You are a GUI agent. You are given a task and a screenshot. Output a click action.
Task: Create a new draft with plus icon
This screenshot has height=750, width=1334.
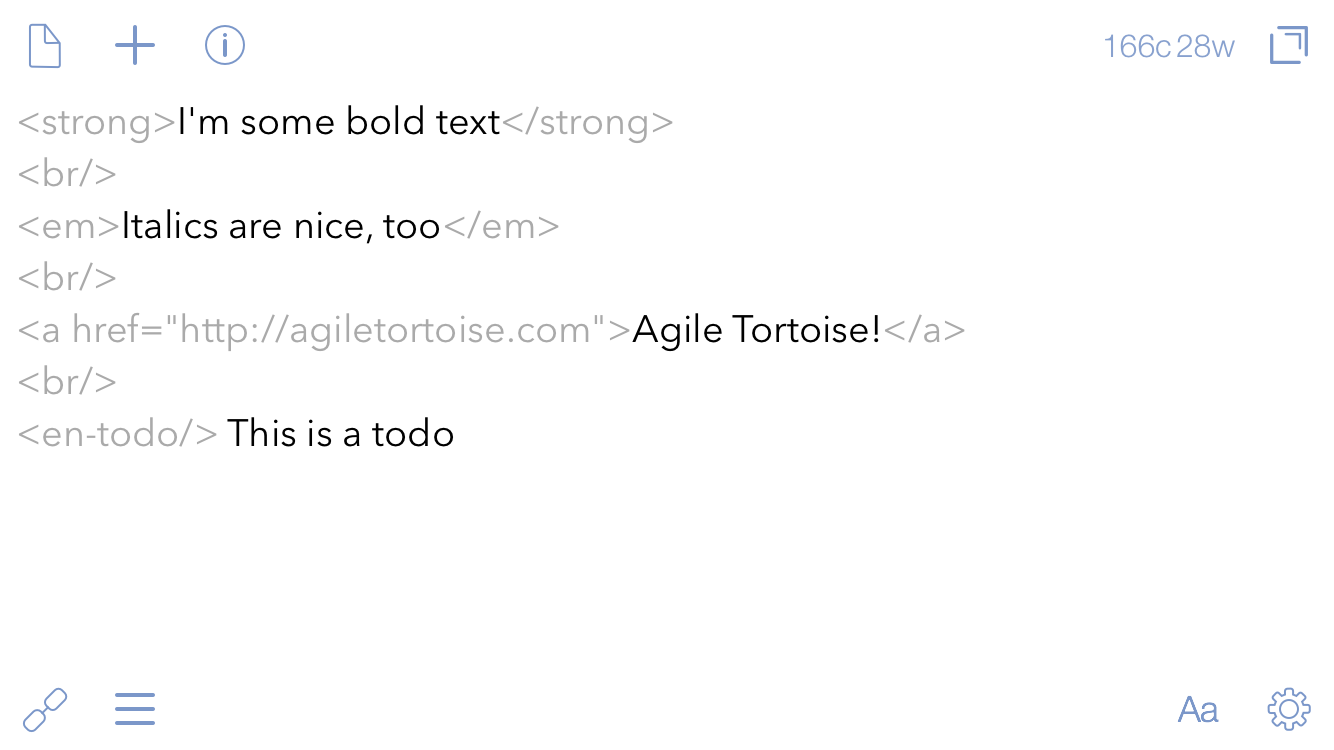click(135, 46)
